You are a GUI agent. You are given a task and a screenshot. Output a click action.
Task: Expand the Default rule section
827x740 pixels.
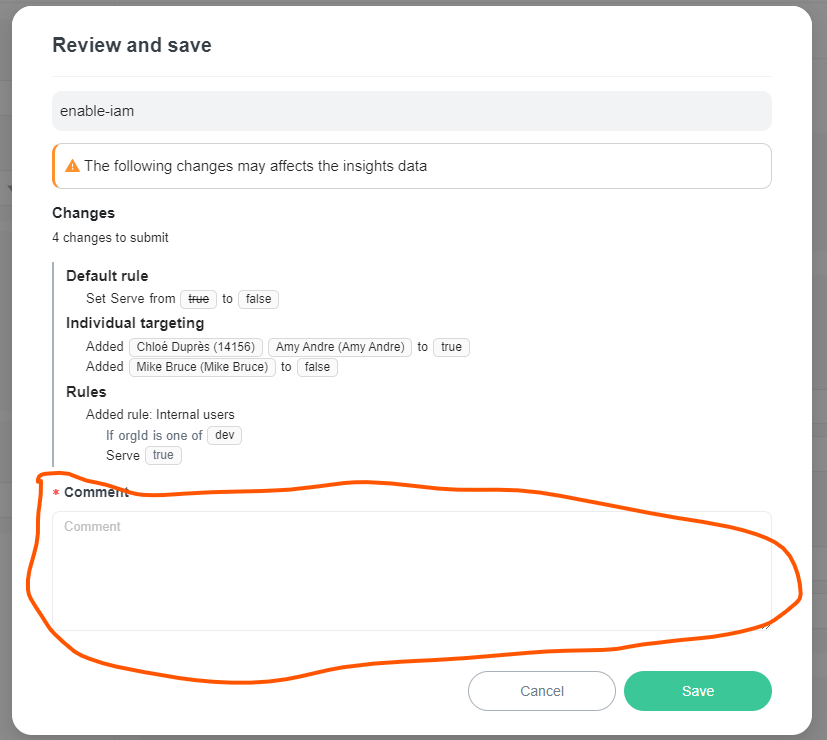(107, 276)
